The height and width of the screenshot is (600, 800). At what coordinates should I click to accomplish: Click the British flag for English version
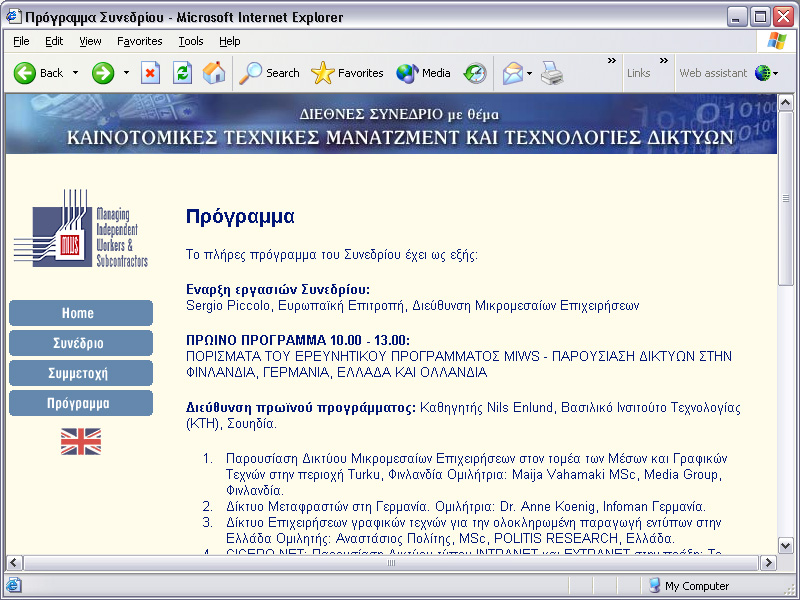81,441
